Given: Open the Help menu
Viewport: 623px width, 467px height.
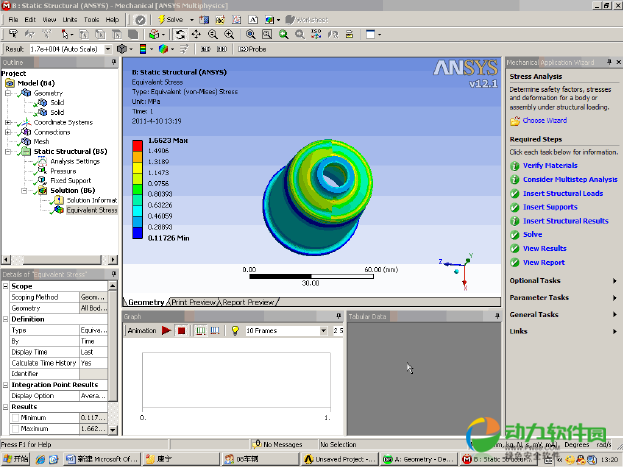Looking at the screenshot, I should tap(112, 19).
